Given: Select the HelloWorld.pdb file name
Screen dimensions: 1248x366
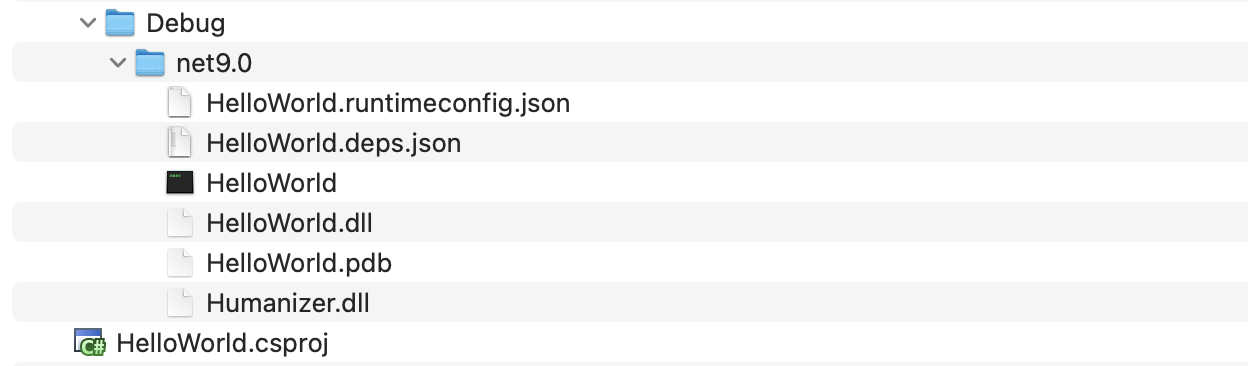Looking at the screenshot, I should click(298, 263).
